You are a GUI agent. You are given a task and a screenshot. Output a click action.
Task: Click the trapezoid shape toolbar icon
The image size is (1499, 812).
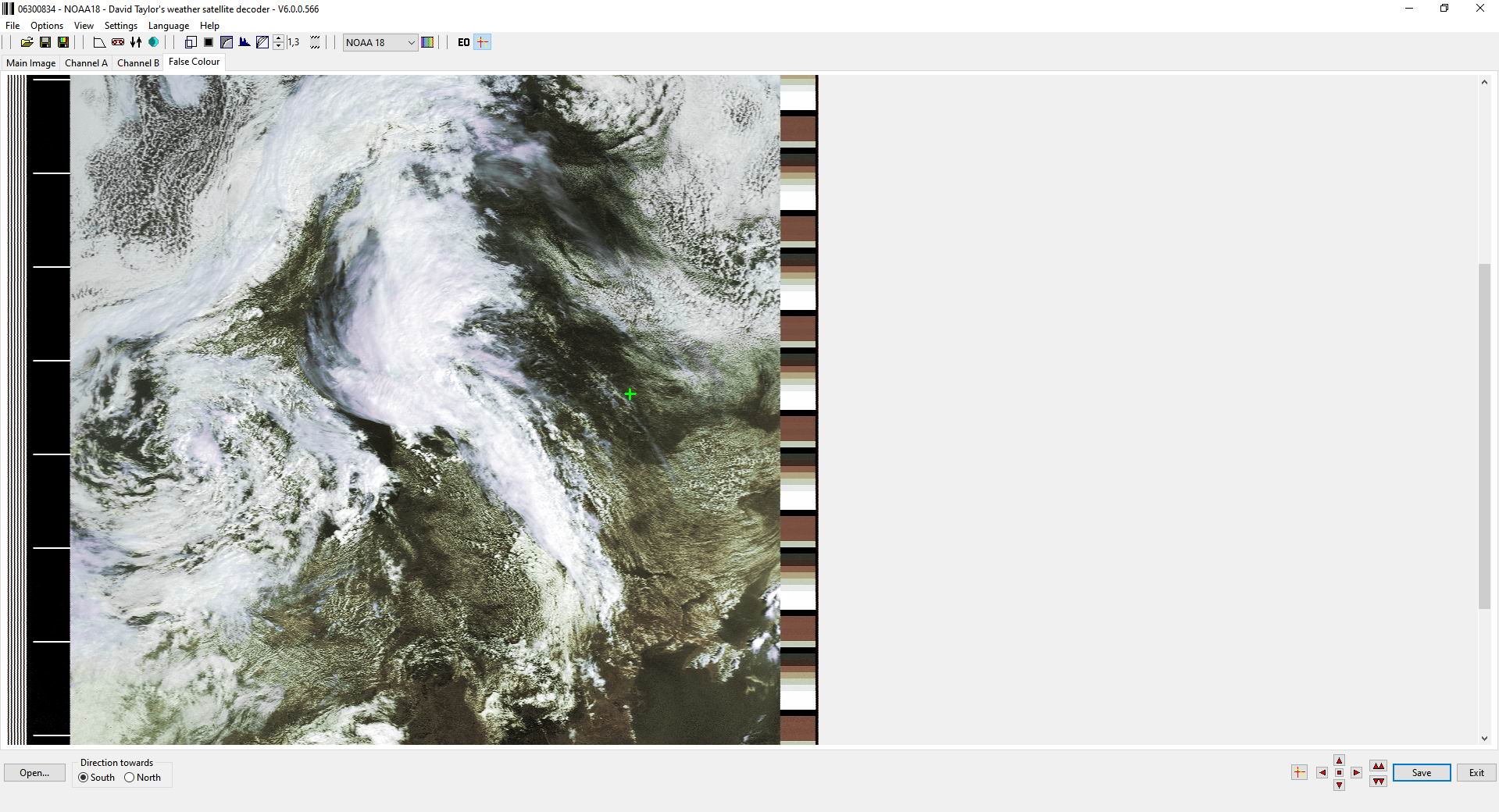point(99,42)
